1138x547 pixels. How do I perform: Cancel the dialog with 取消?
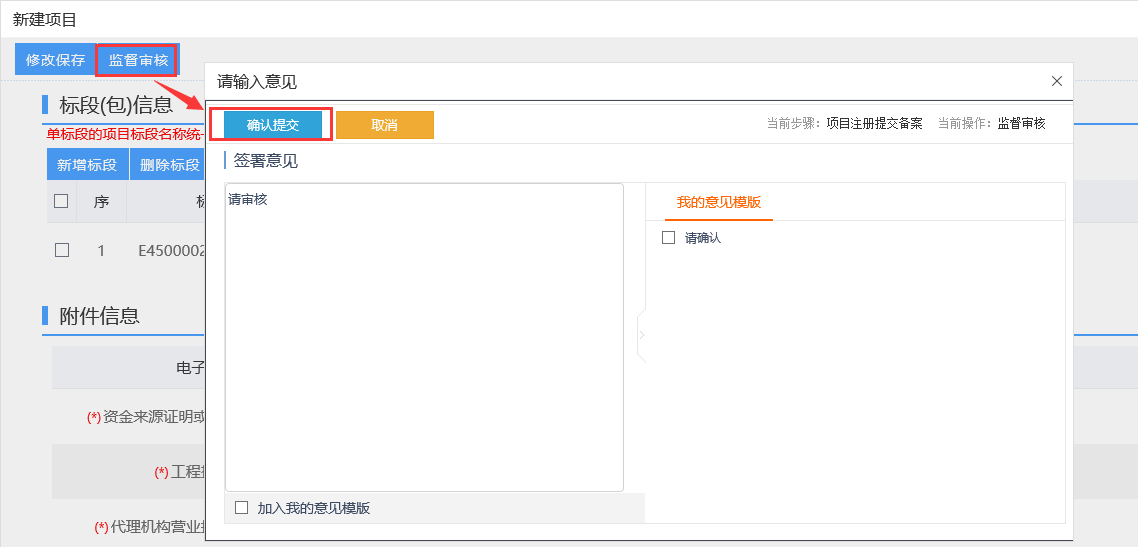(x=384, y=125)
